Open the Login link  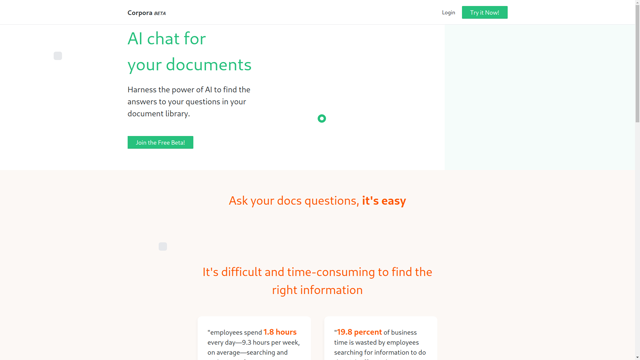tap(448, 13)
